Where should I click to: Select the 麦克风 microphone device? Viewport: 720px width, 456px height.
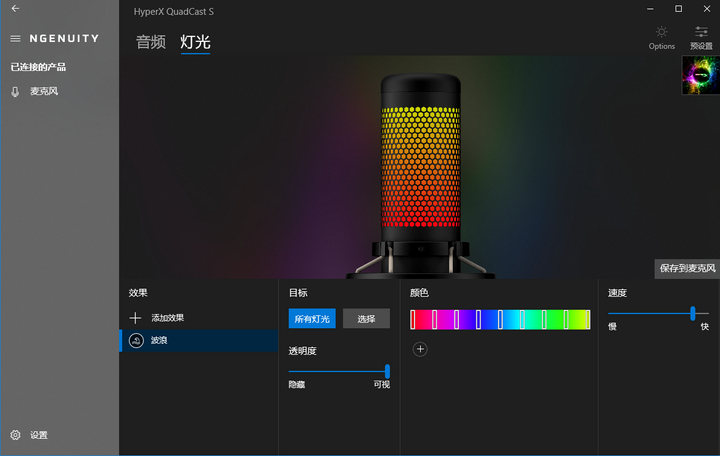click(35, 91)
